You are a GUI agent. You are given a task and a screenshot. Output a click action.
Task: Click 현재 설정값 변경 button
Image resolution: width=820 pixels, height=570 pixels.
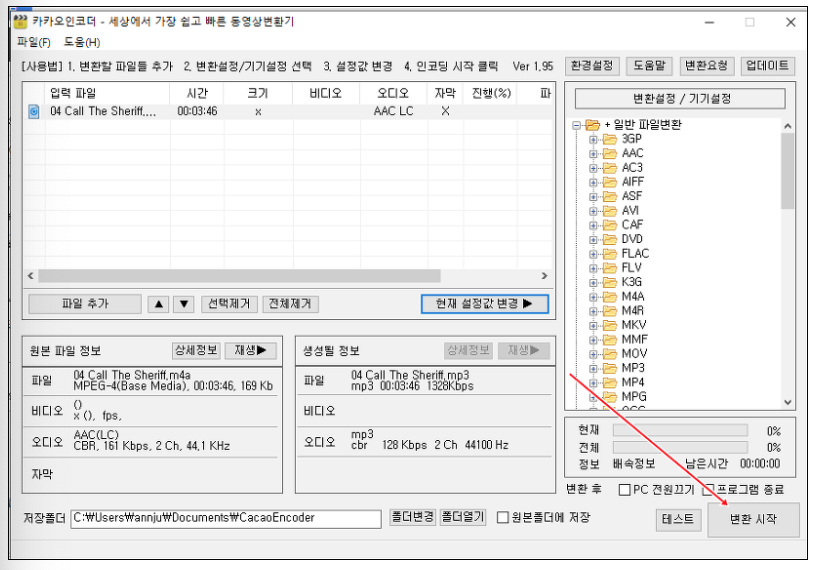[x=484, y=304]
